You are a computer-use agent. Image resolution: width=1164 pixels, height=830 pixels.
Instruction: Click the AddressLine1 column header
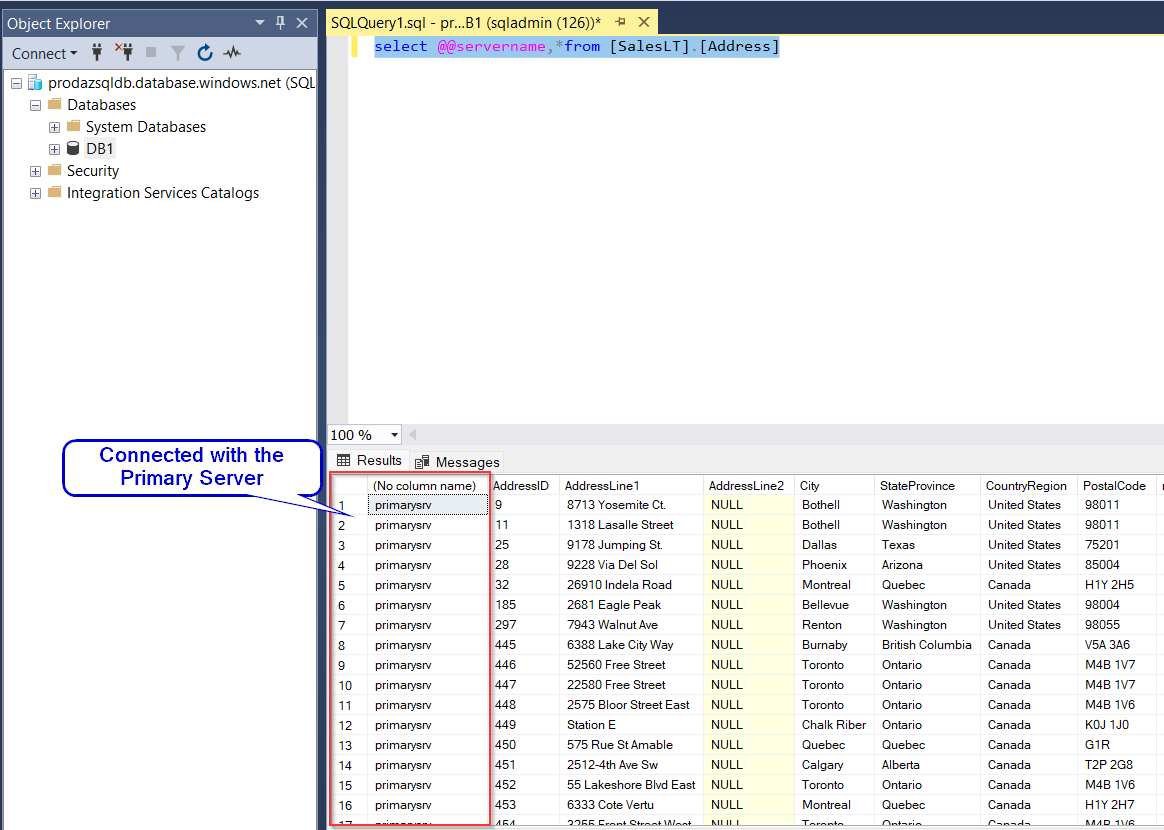click(632, 486)
